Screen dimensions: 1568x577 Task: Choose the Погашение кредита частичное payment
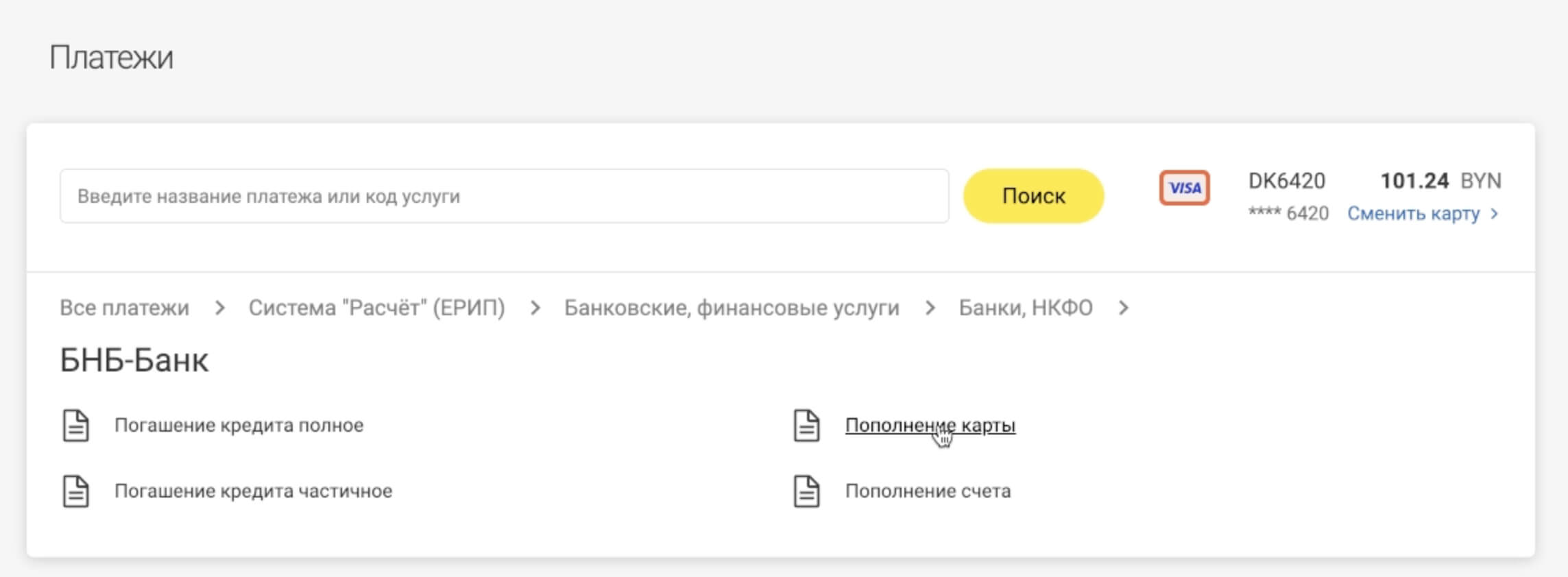[x=253, y=491]
